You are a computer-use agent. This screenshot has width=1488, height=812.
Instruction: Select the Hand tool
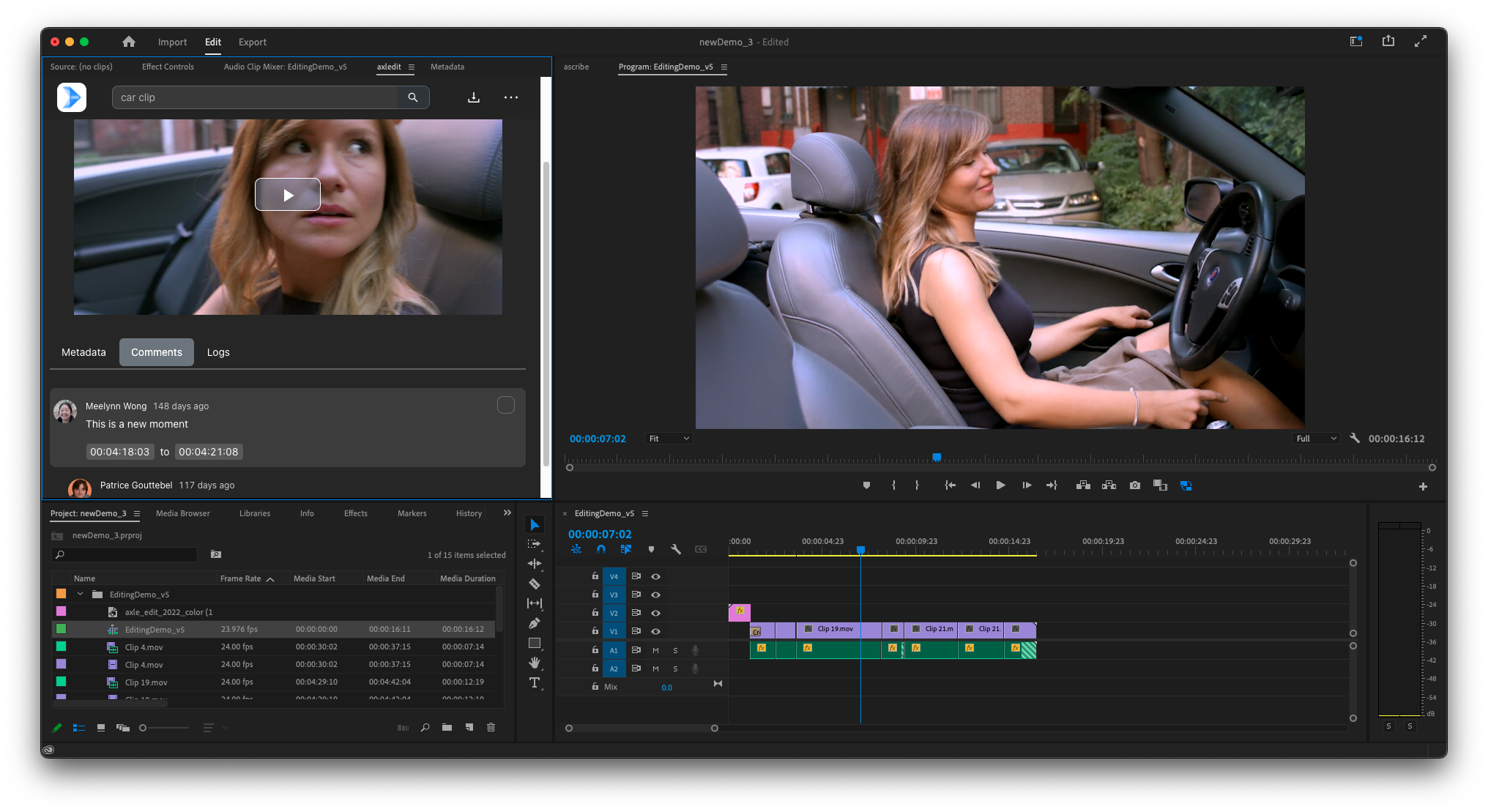[x=535, y=663]
